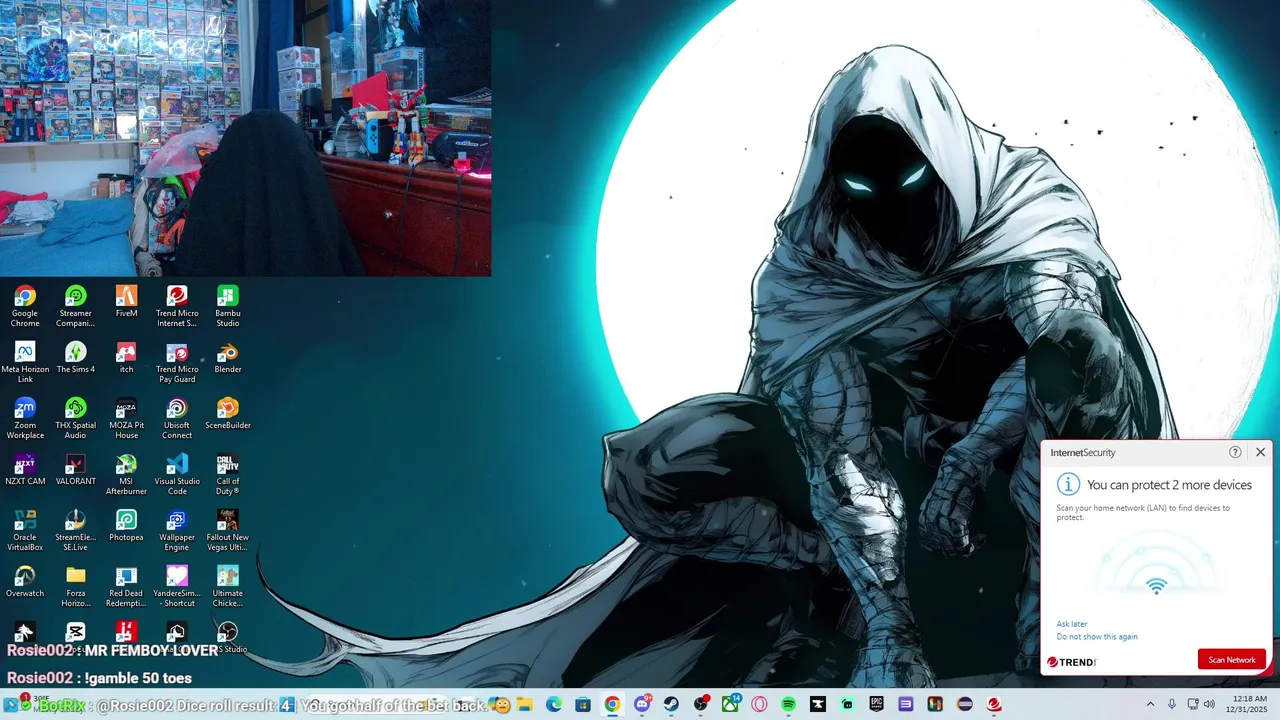
Task: Select StreamElements SE.Live shortcut
Action: pos(76,530)
